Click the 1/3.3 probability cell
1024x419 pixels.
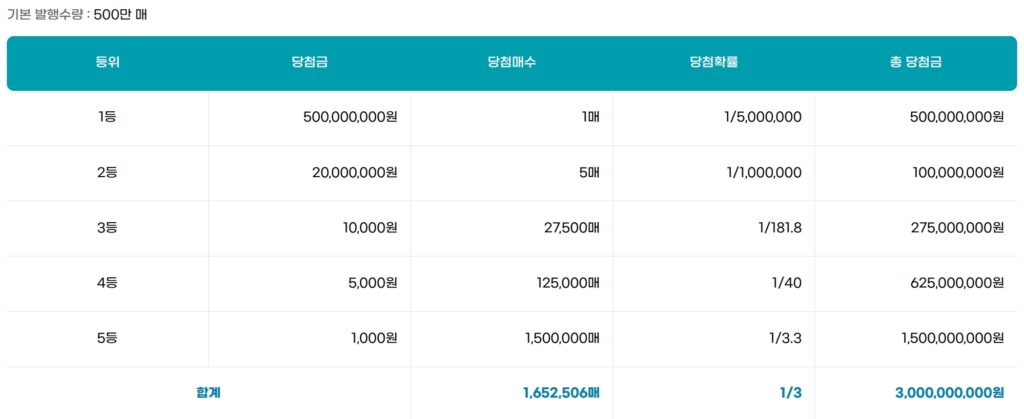click(x=786, y=338)
